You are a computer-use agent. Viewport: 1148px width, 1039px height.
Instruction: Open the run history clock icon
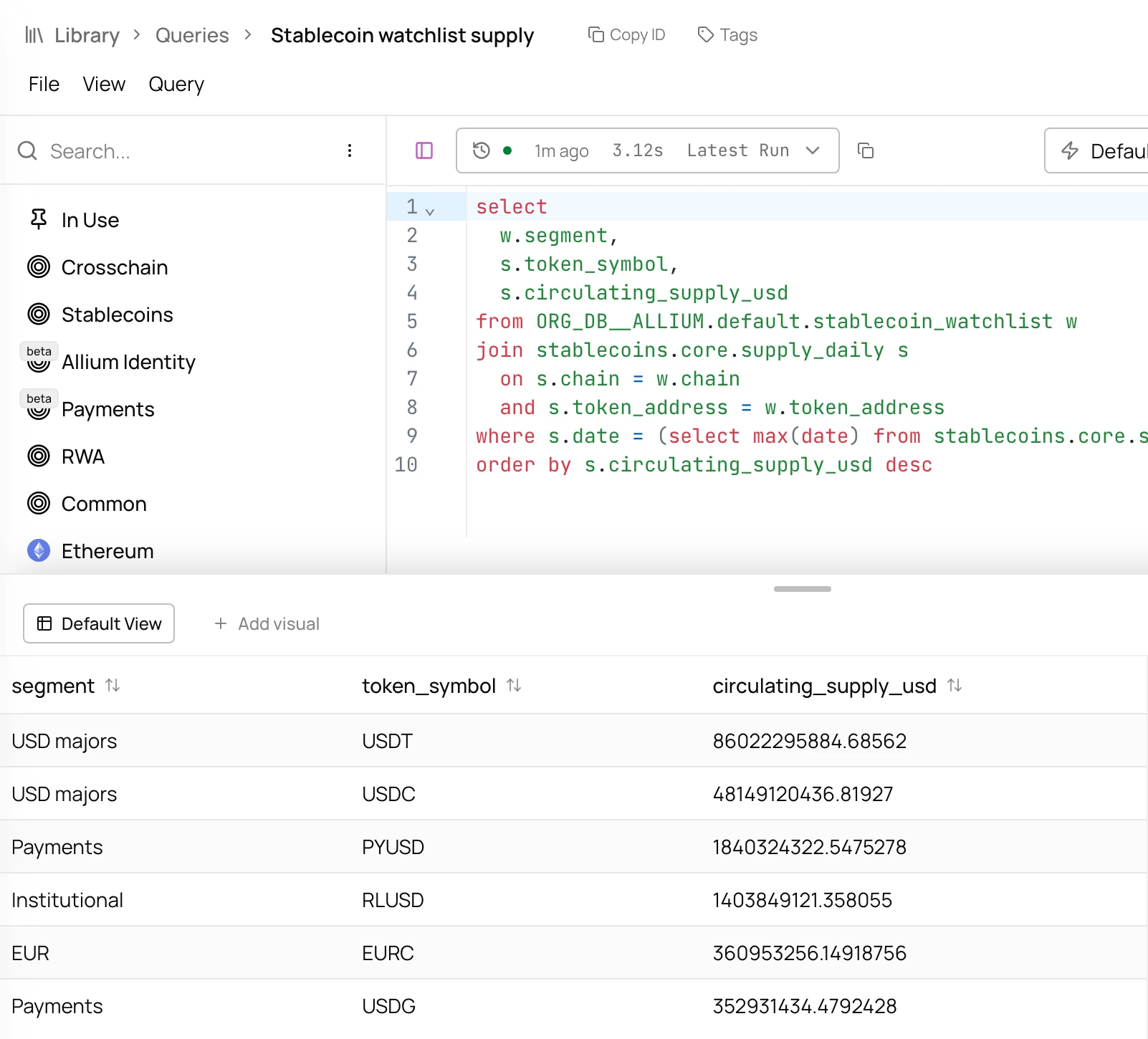482,150
